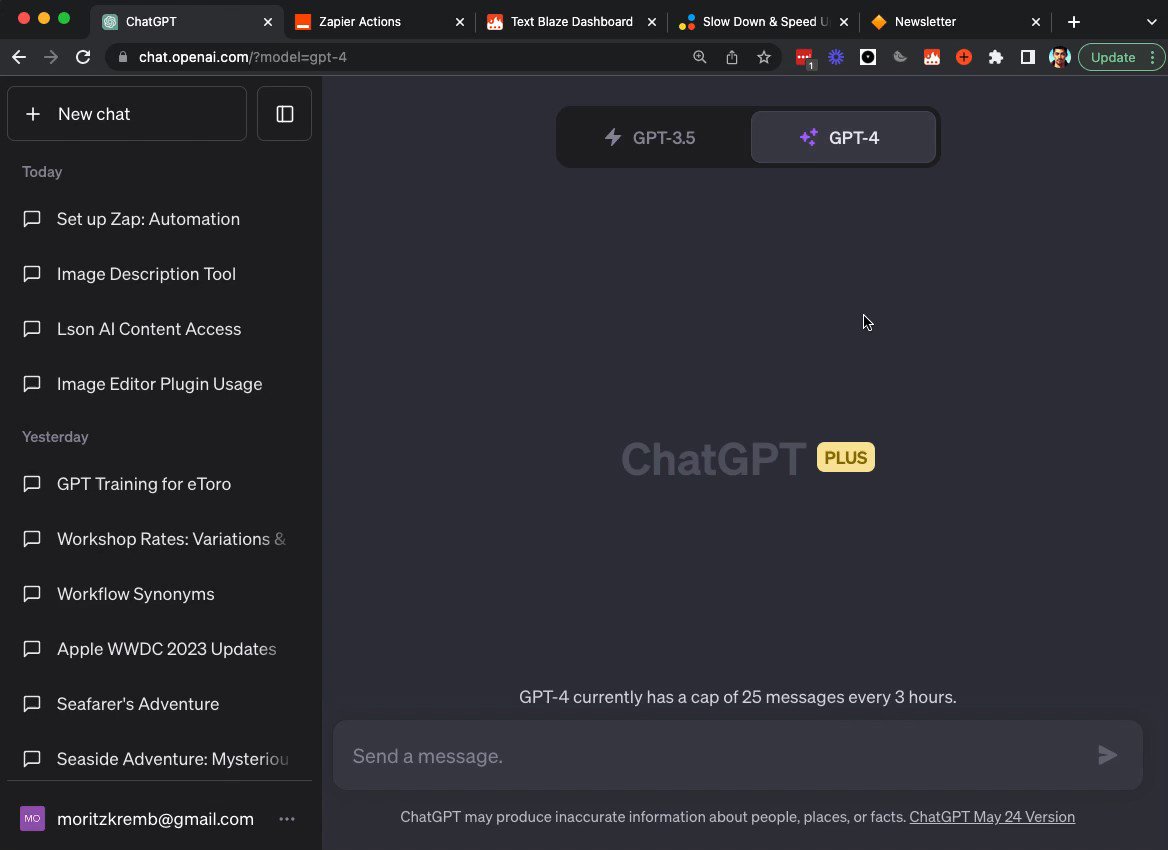Open the Workshop Rates: Variations chat
This screenshot has height=850, width=1168.
[x=159, y=539]
